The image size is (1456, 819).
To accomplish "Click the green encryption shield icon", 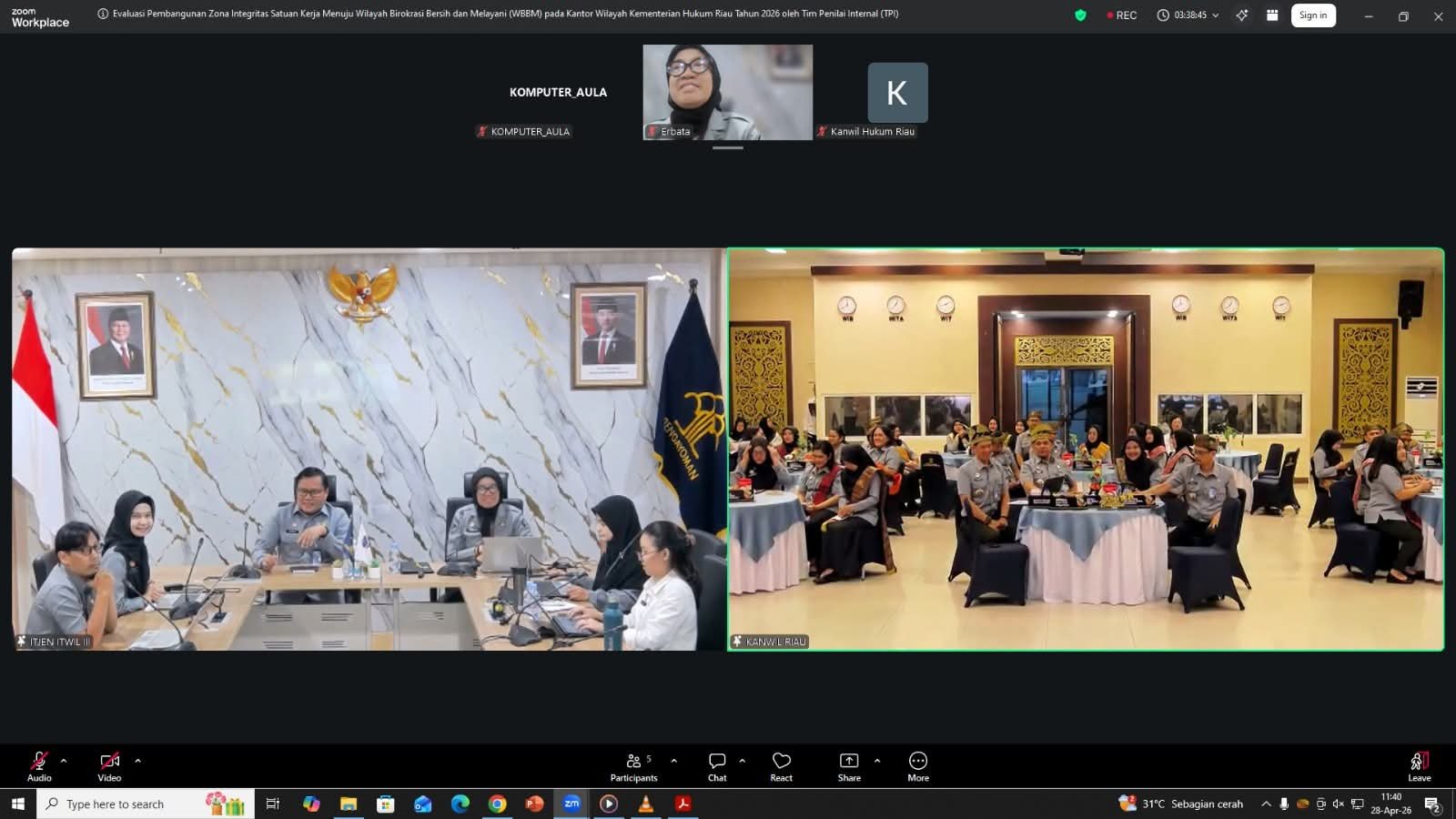I will tap(1080, 15).
